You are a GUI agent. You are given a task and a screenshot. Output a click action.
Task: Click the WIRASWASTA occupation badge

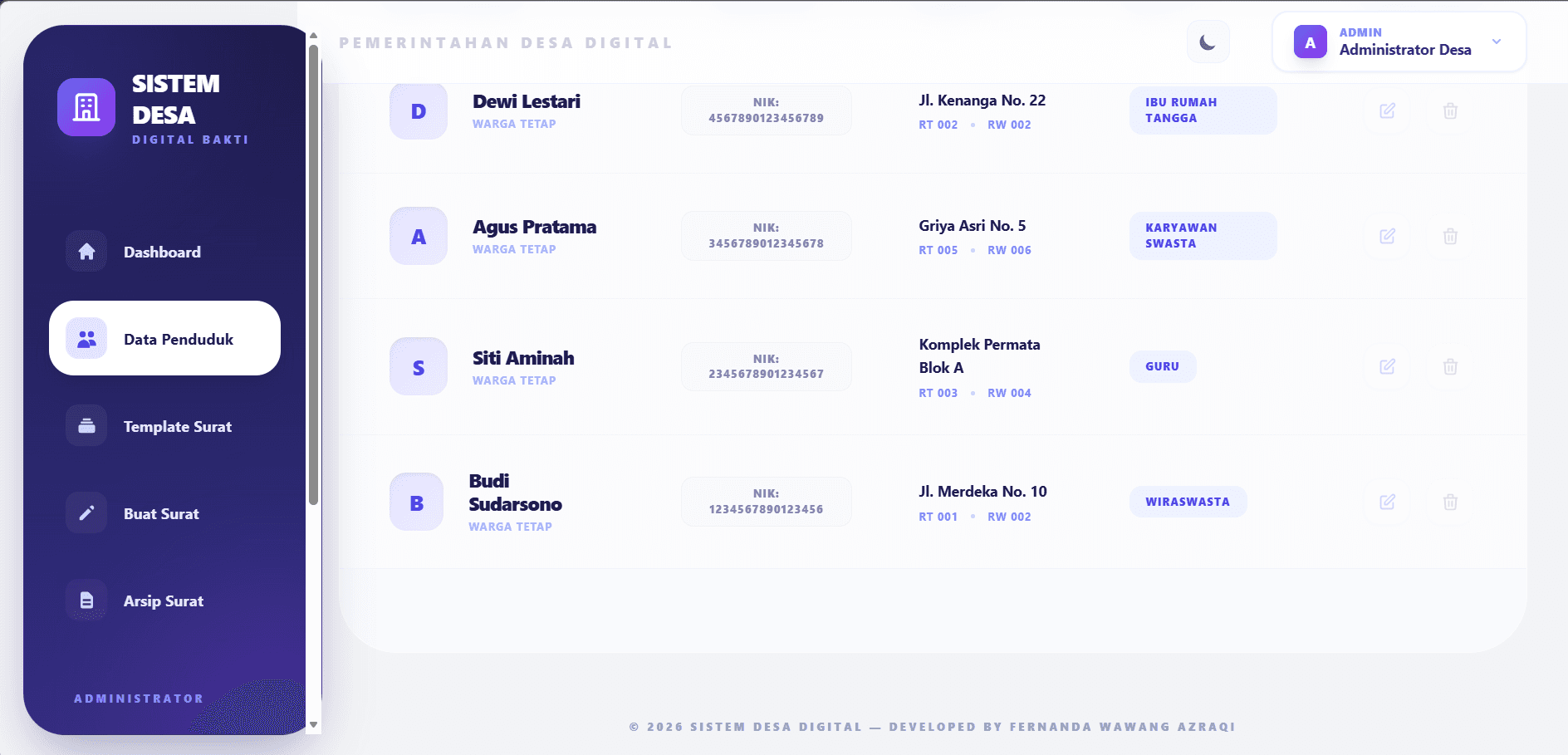click(x=1188, y=502)
